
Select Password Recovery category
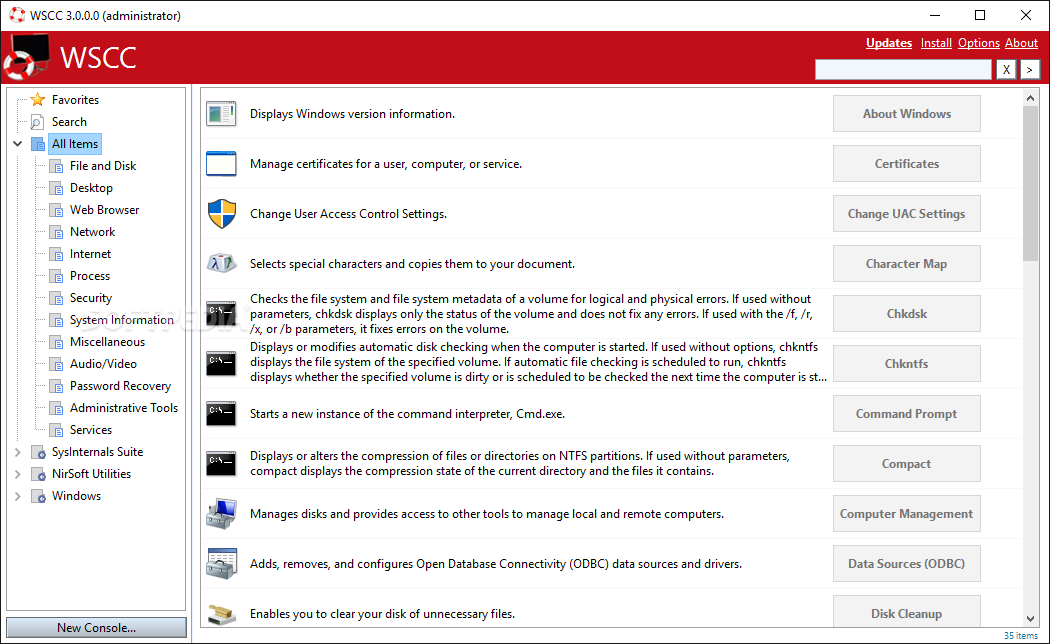coord(121,386)
